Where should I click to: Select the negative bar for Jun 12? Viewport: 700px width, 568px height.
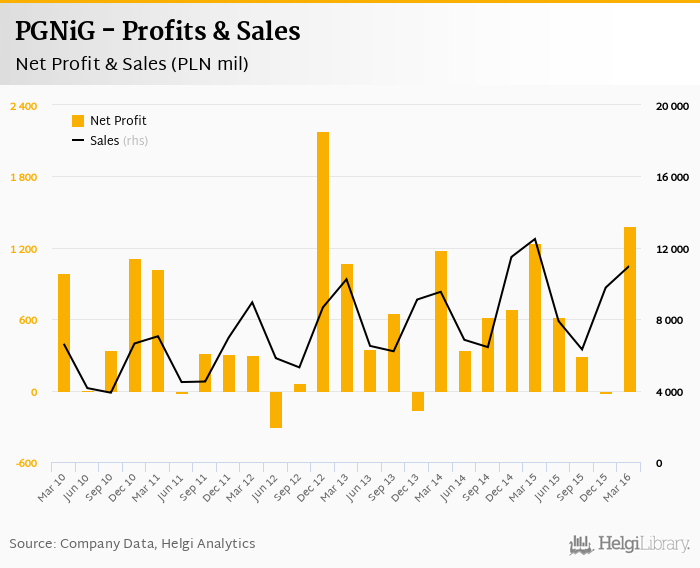click(276, 410)
